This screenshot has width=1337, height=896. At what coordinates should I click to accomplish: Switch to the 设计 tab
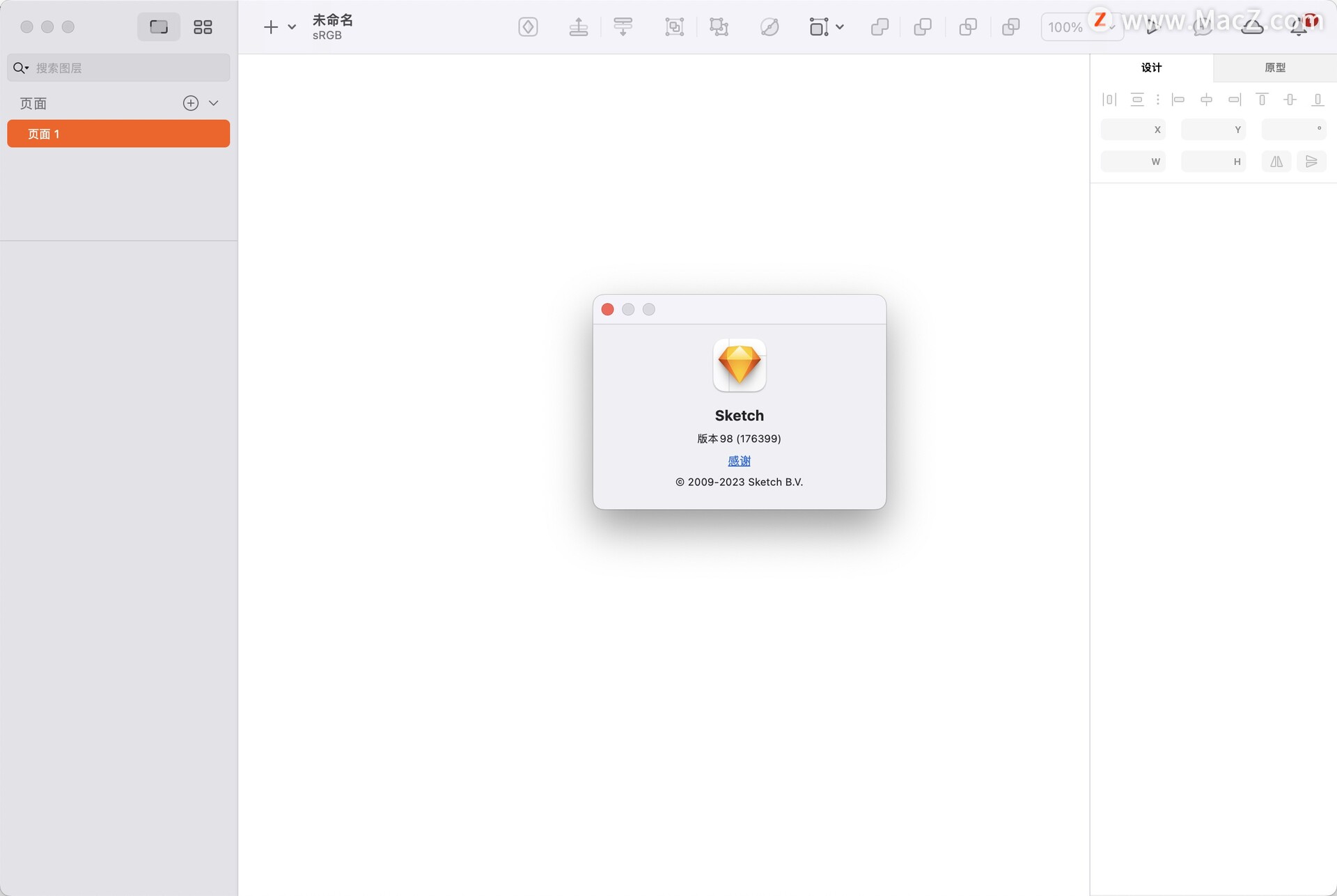point(1151,68)
